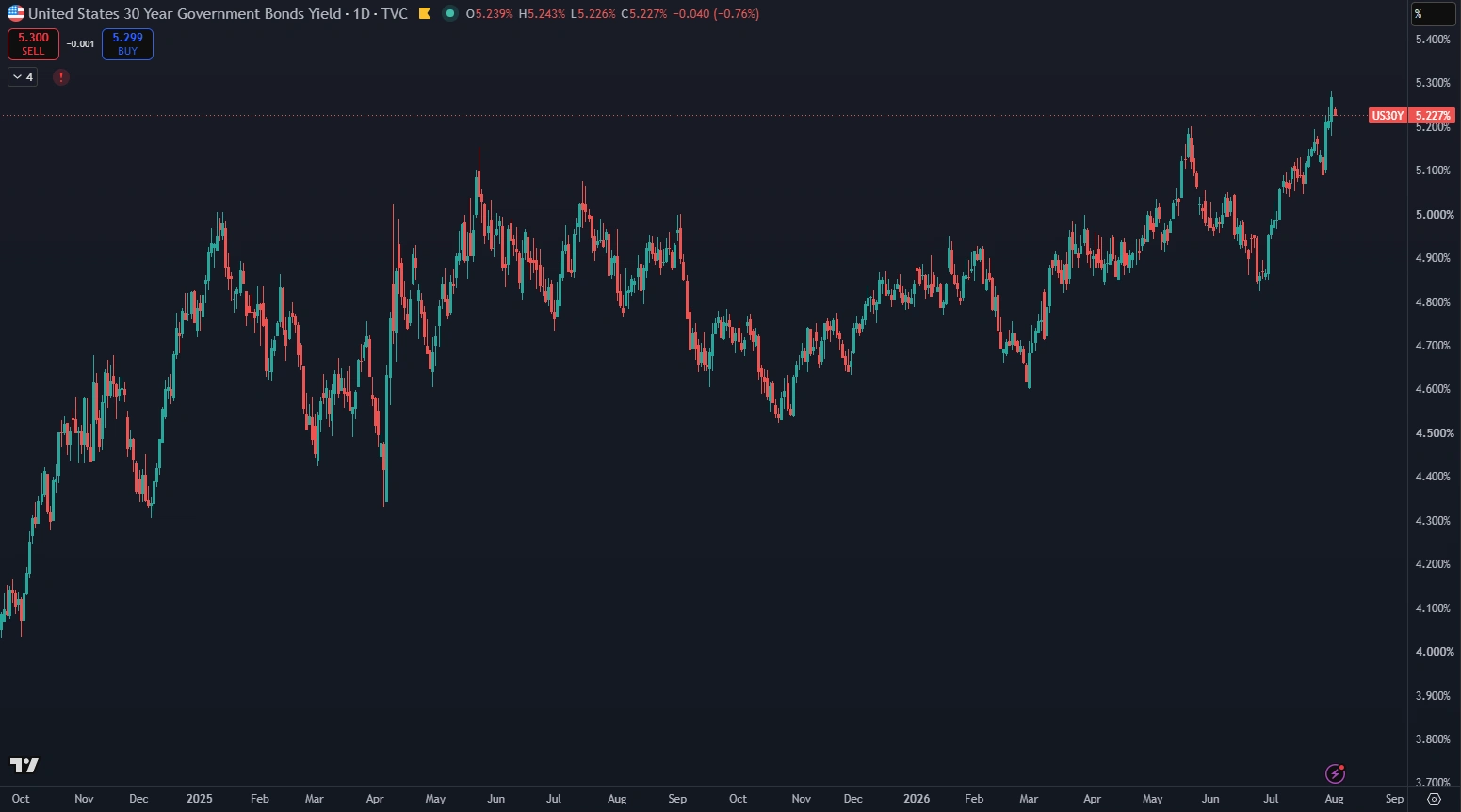Click the green market status indicator
Viewport: 1461px width, 812px height.
[x=450, y=13]
